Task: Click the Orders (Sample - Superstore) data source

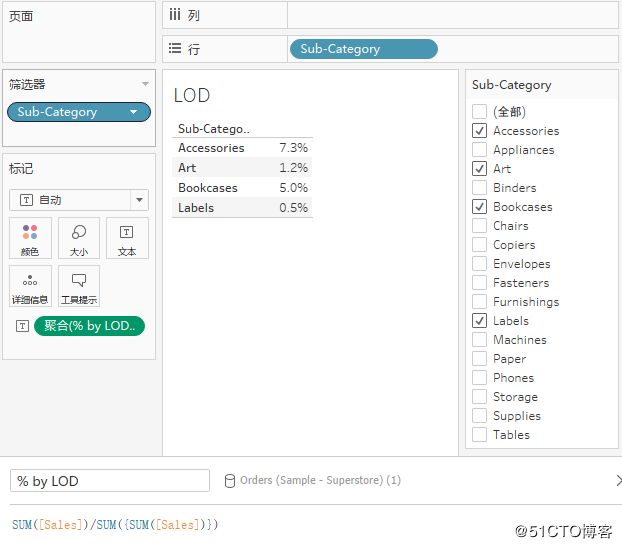Action: click(x=320, y=480)
